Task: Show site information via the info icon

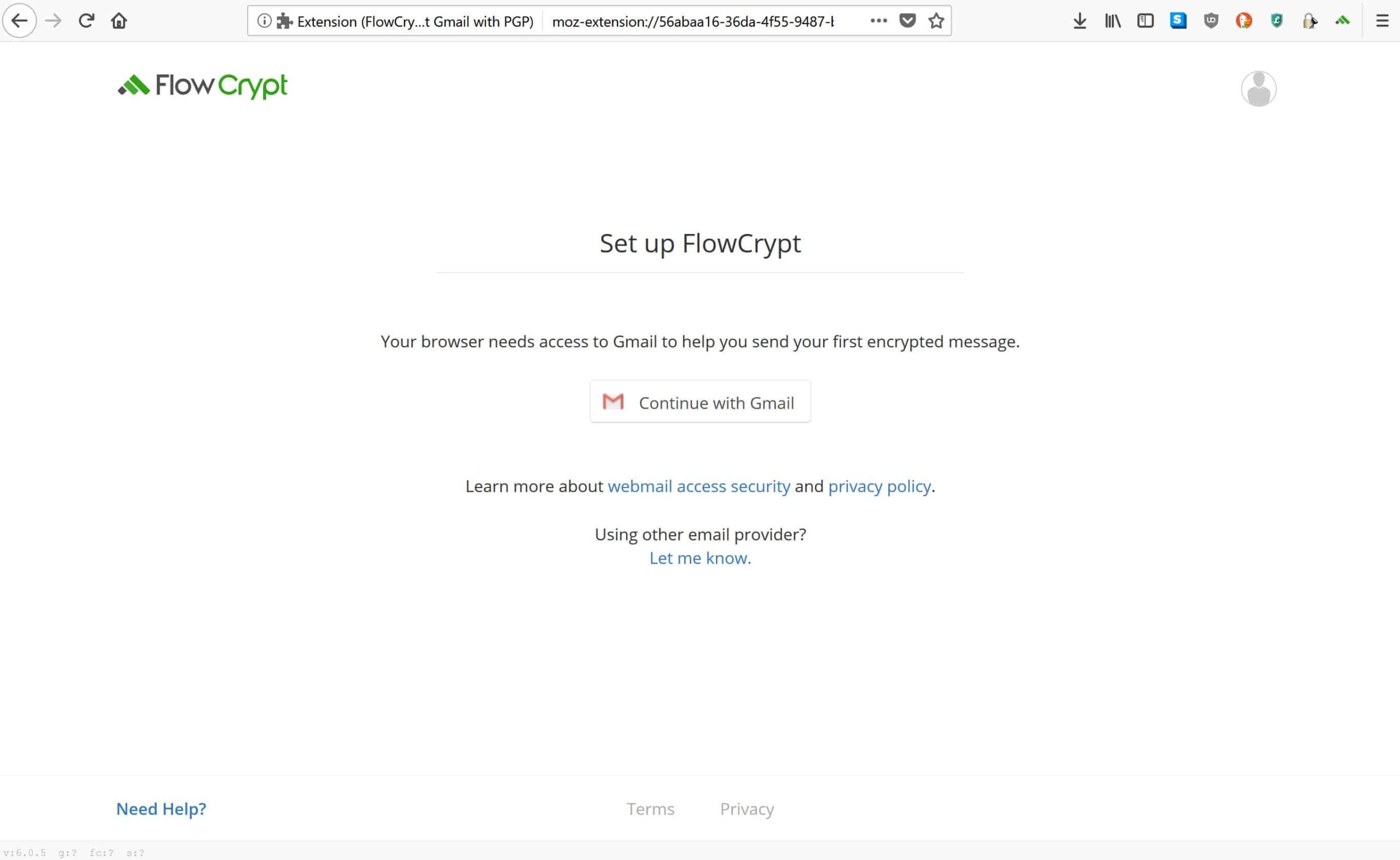Action: pyautogui.click(x=264, y=21)
